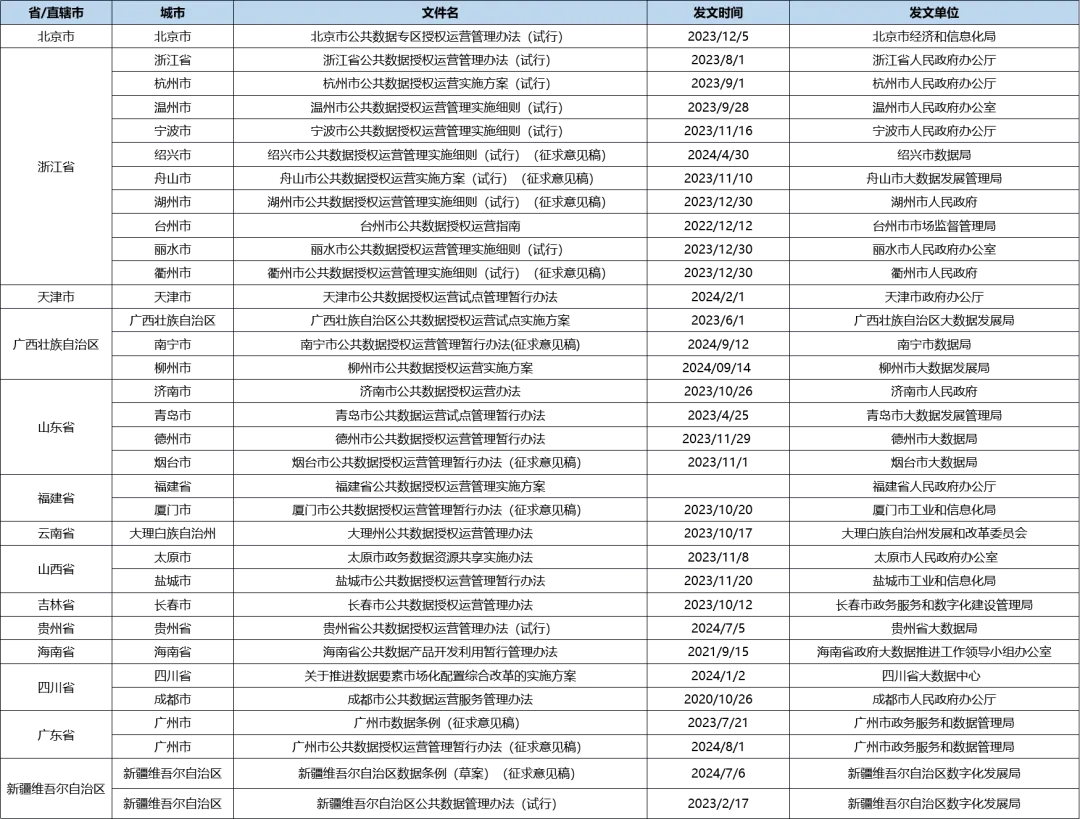Click border between 文件名 and 发文时间 headers
Viewport: 1080px width, 819px height.
647,13
